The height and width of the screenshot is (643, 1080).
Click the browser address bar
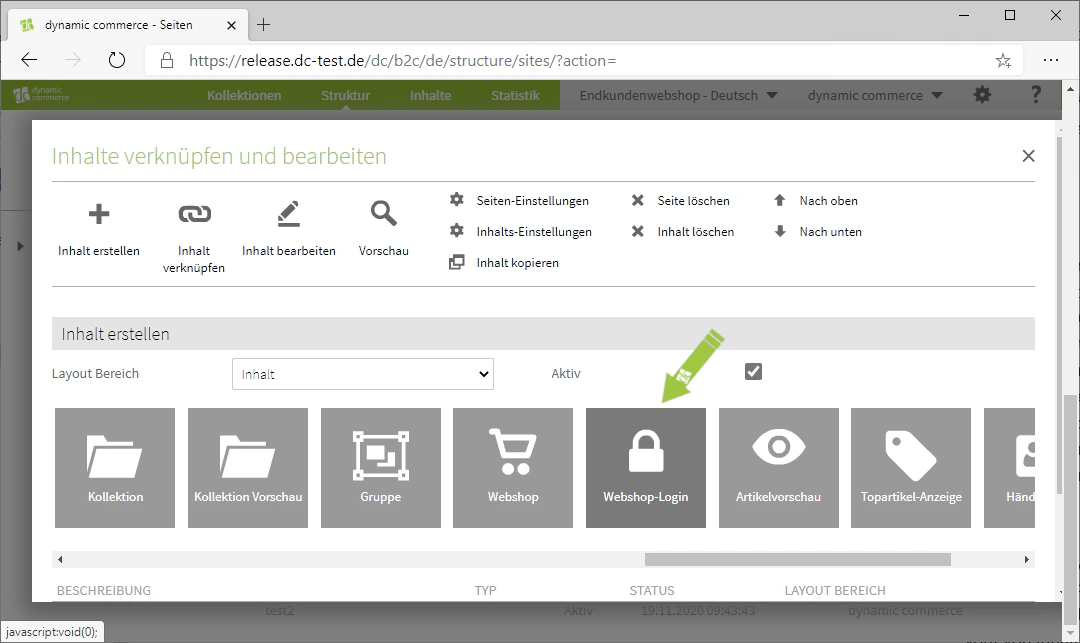tap(583, 61)
